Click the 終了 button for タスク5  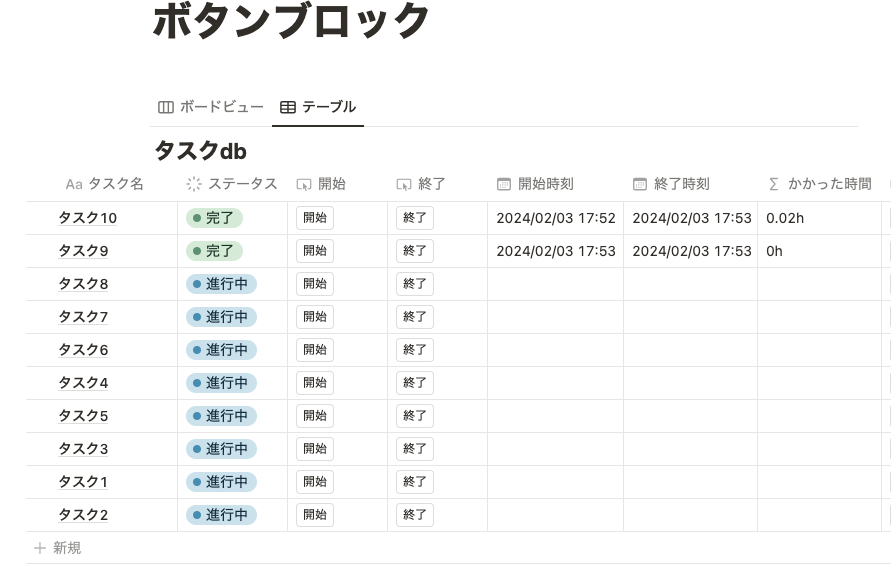[415, 415]
